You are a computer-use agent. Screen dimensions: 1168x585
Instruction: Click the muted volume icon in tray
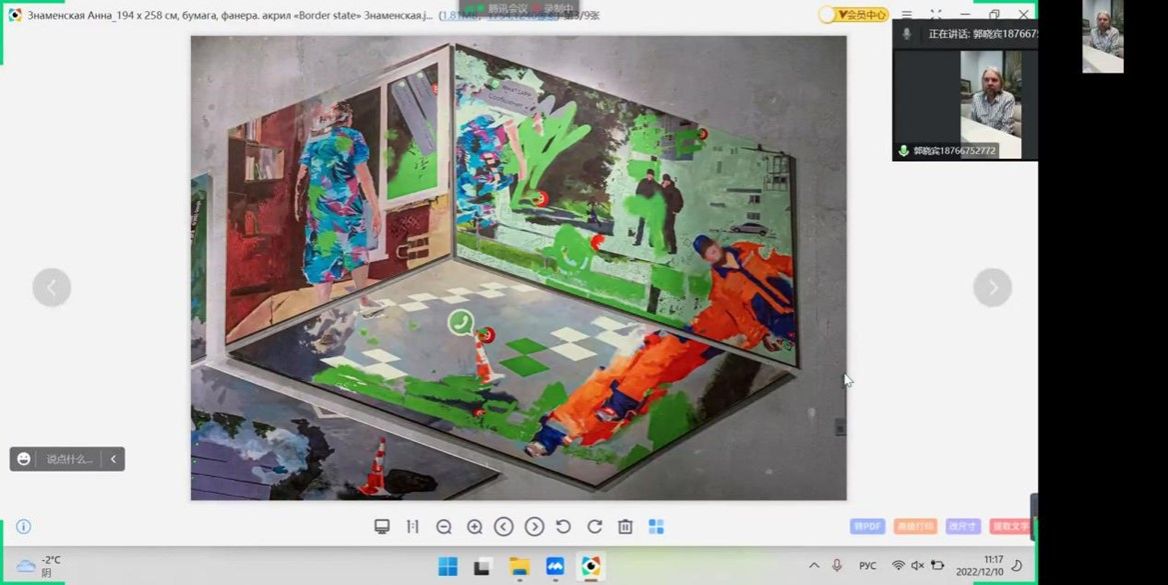tap(918, 566)
